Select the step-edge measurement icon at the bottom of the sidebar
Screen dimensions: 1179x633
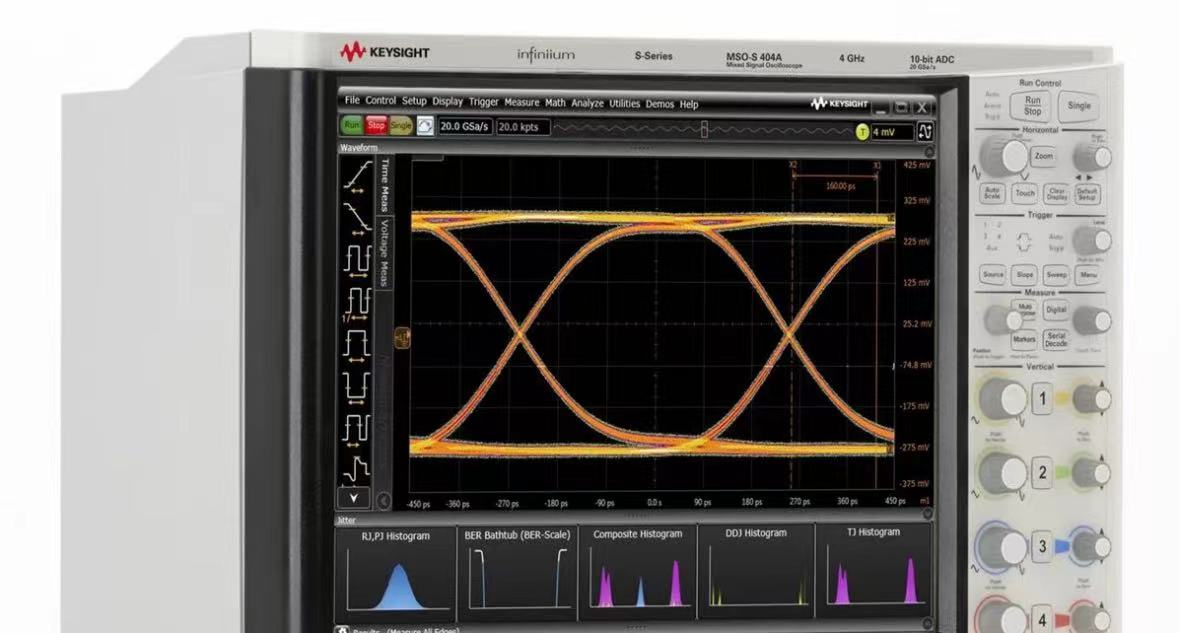pos(356,469)
